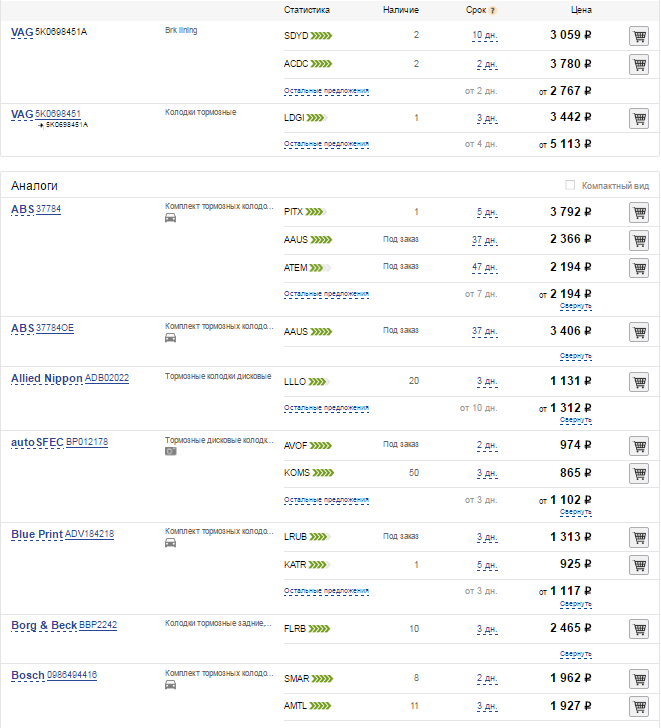This screenshot has height=728, width=661.
Task: Open part number 5K0698451 link
Action: 58,114
